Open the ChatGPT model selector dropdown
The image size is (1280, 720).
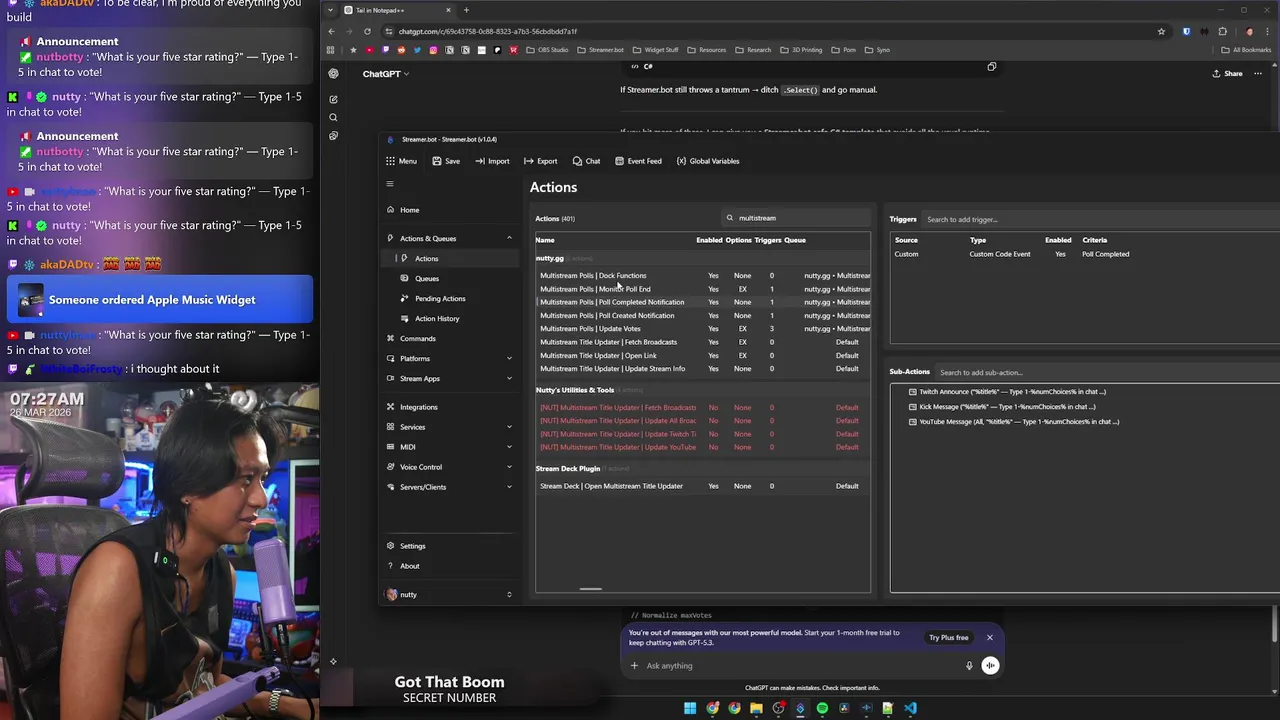[386, 74]
